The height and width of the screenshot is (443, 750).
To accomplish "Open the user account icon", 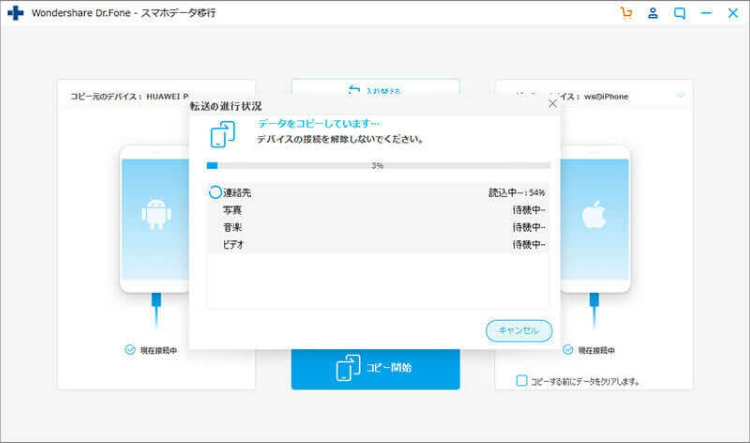I will 653,13.
